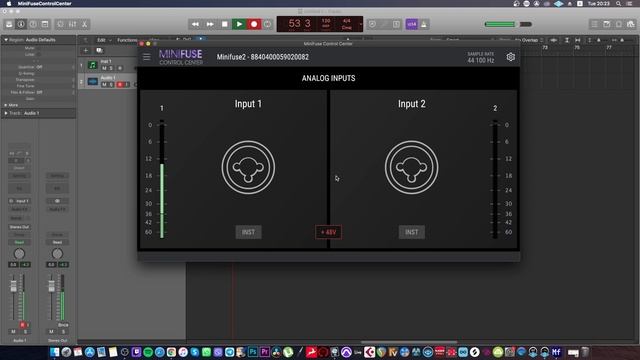Open No Overlap drag mode dropdown
Screen dimensions: 640x360
529,40
